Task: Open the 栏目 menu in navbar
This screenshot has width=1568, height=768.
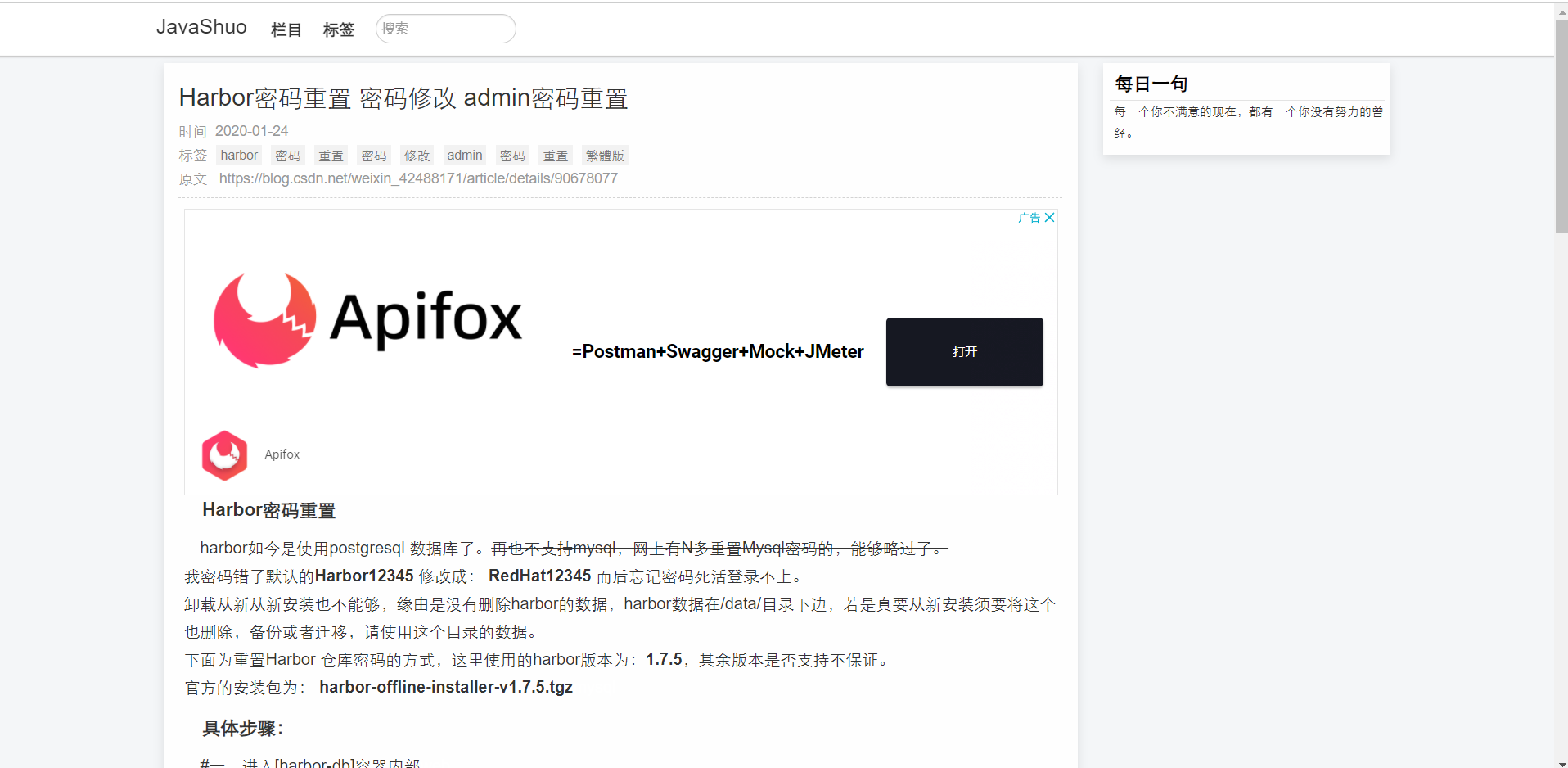Action: (286, 29)
